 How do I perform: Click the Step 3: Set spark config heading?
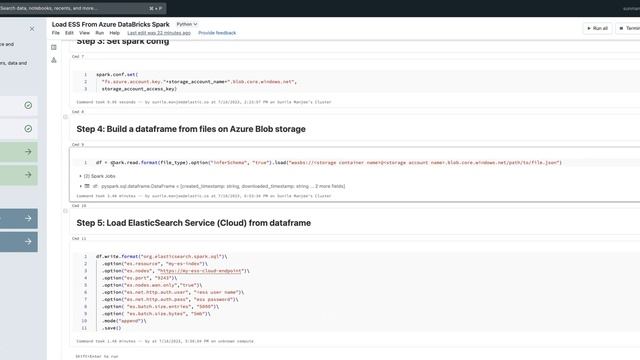122,41
